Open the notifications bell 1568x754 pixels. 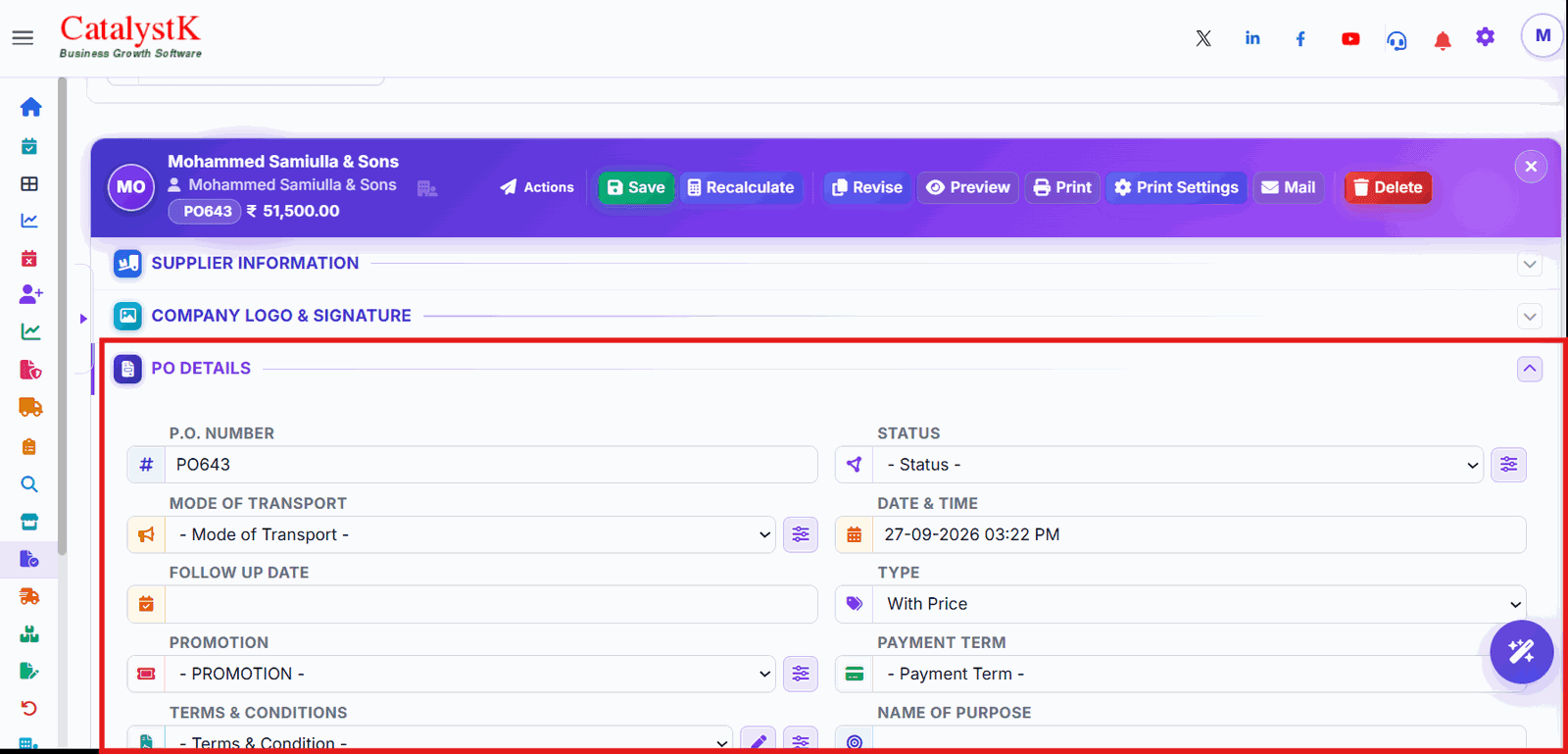click(1443, 40)
